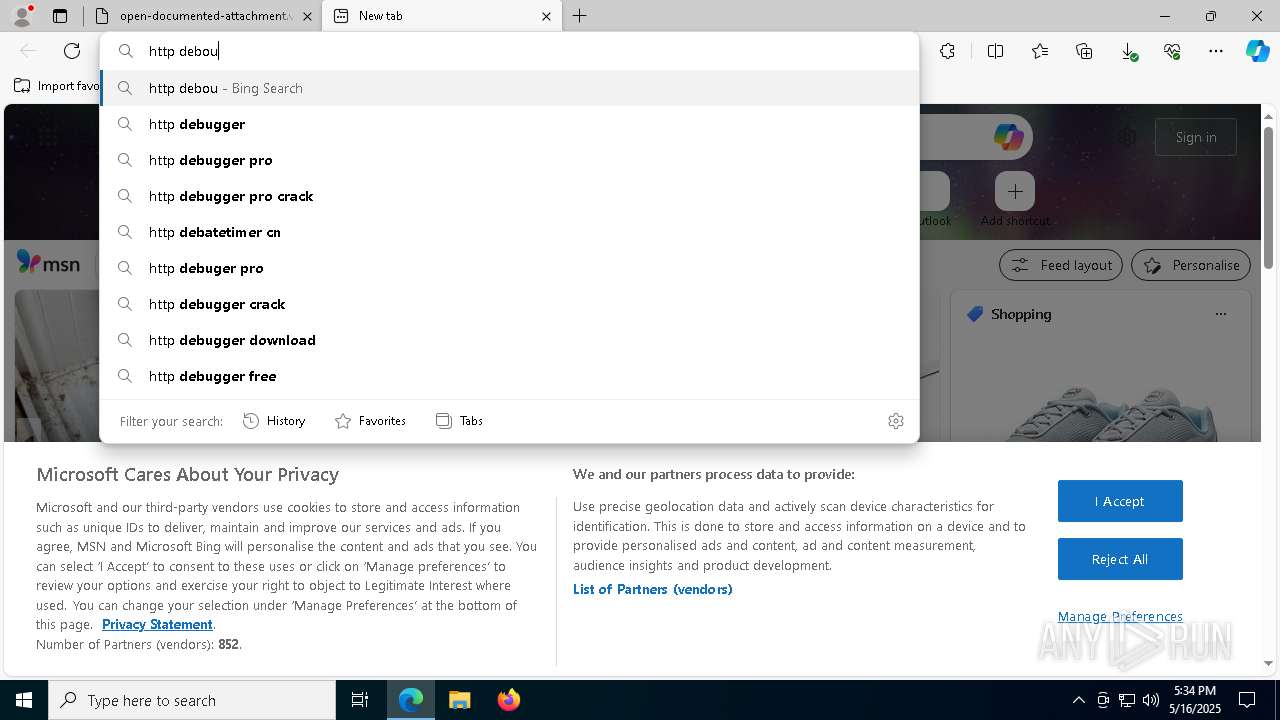
Task: Pick the 'http debugger pro' suggestion
Action: pyautogui.click(x=509, y=160)
